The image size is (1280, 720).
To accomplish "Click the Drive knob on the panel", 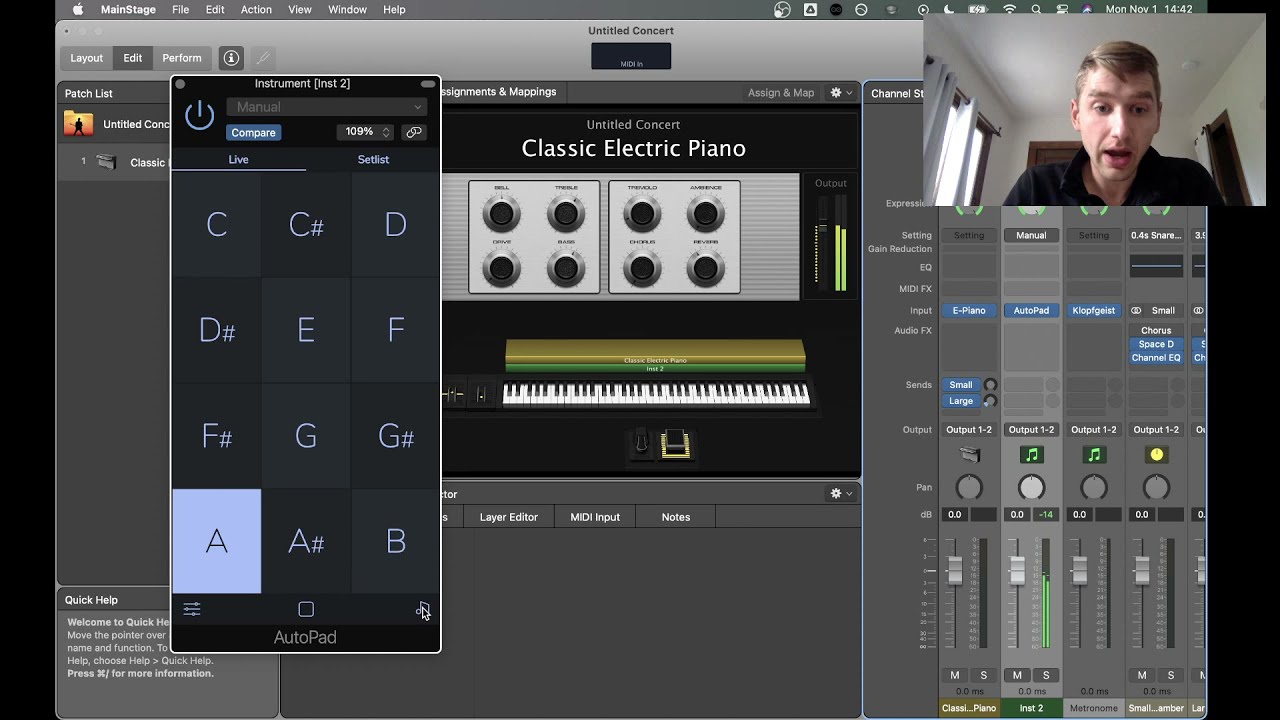I will pyautogui.click(x=501, y=267).
